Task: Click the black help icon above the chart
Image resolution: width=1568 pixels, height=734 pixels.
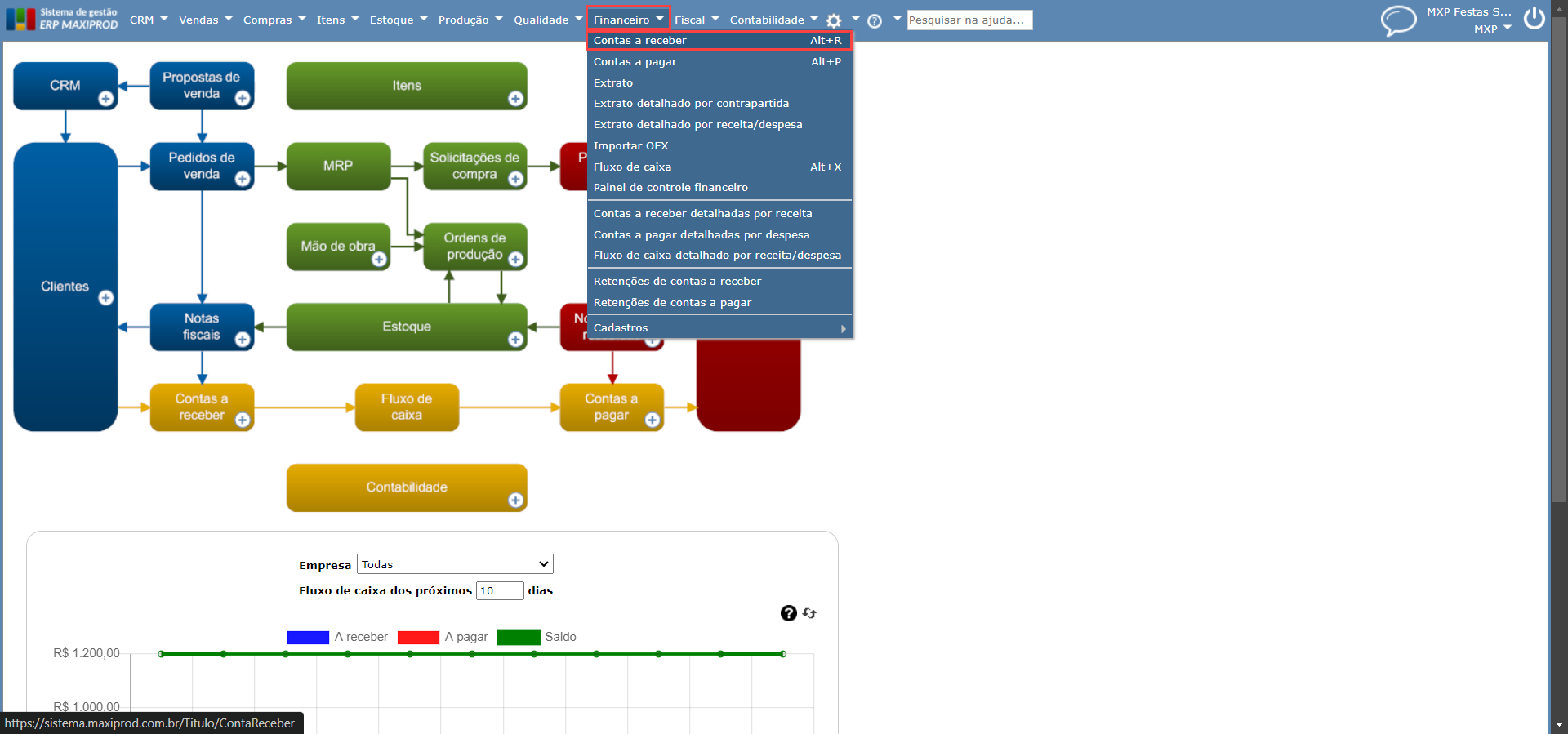Action: [788, 613]
